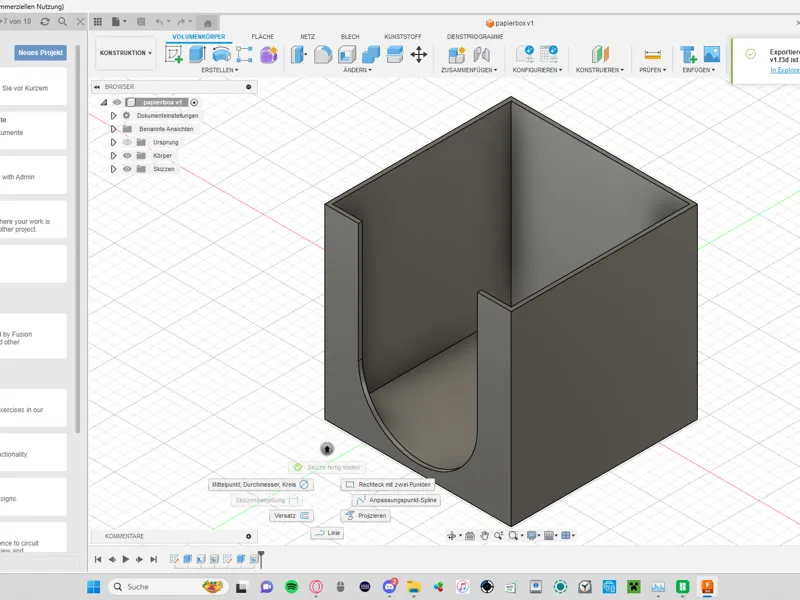This screenshot has height=600, width=800.
Task: Click the Construct offset plane icon
Action: [600, 54]
